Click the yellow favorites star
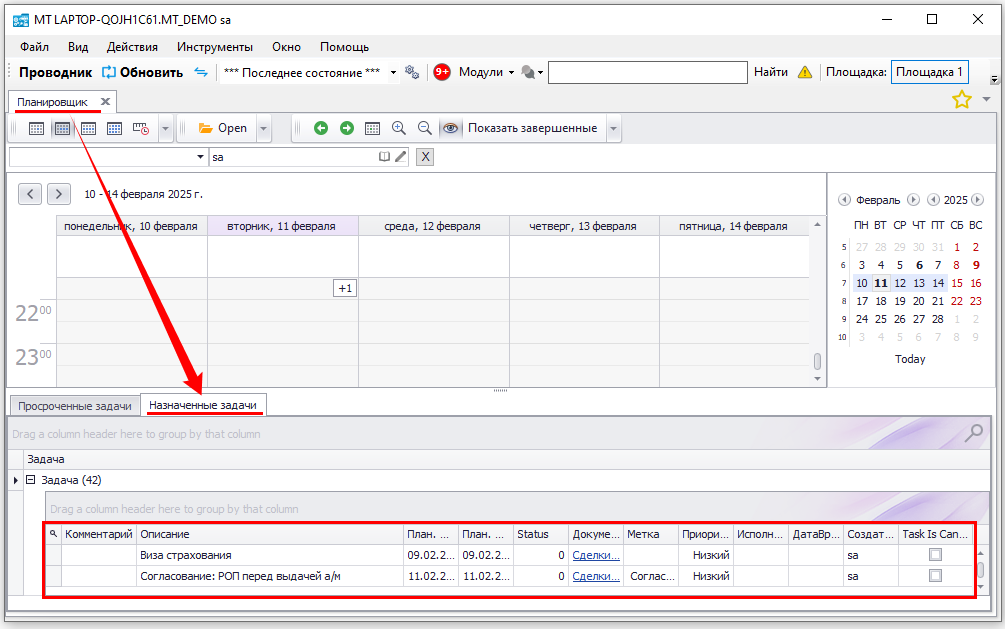Viewport: 1005px width, 629px height. pos(961,99)
